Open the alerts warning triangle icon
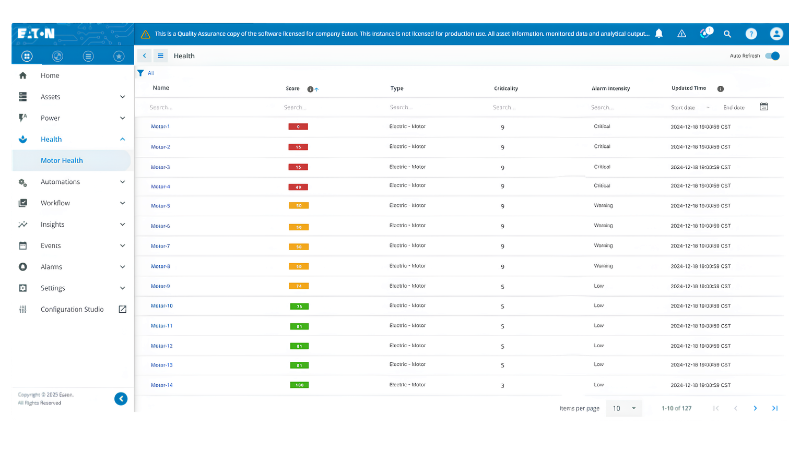Screen dimensions: 800x450 tap(682, 34)
